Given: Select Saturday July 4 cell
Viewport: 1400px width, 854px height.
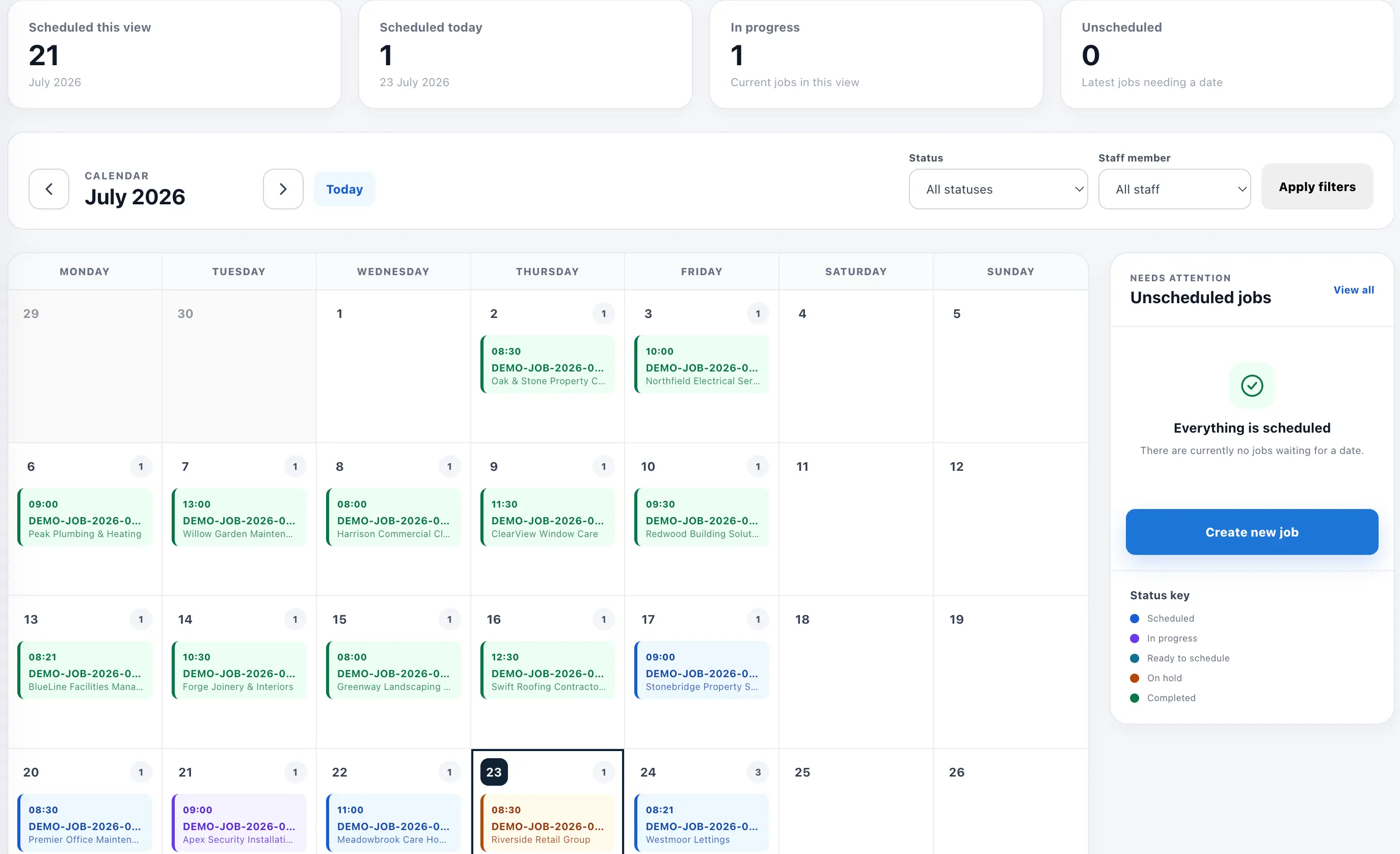Looking at the screenshot, I should pyautogui.click(x=856, y=366).
